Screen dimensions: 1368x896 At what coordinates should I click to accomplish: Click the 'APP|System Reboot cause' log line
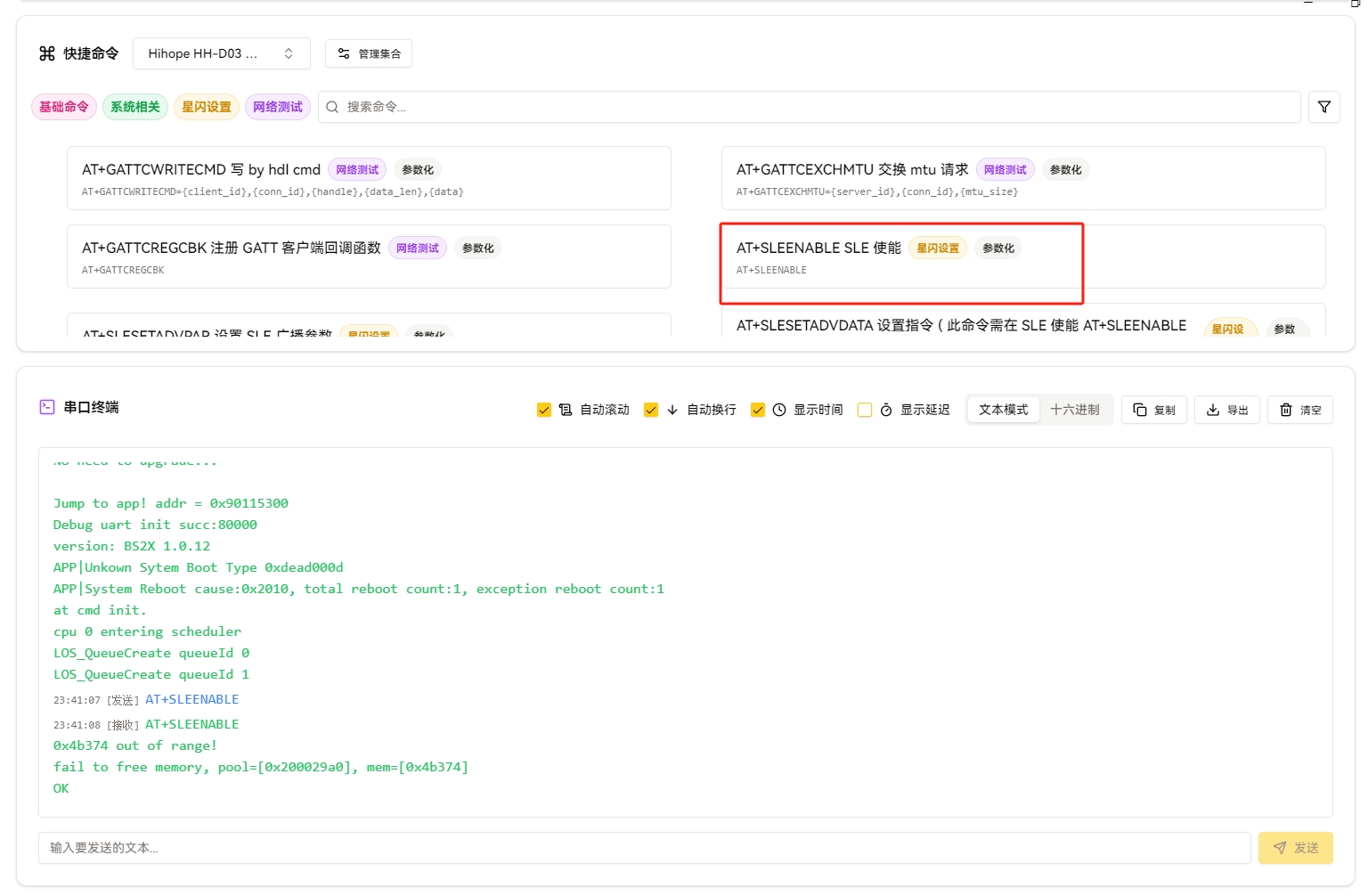click(359, 589)
